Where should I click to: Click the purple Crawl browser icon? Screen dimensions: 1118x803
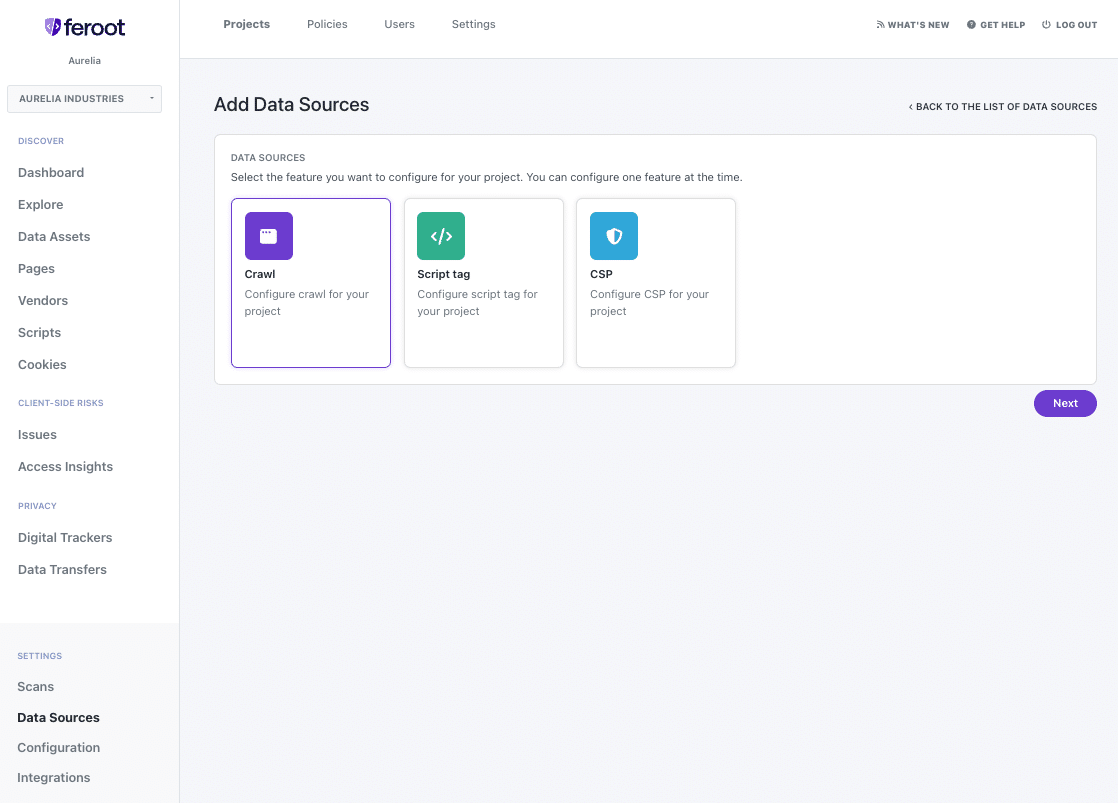(x=269, y=236)
